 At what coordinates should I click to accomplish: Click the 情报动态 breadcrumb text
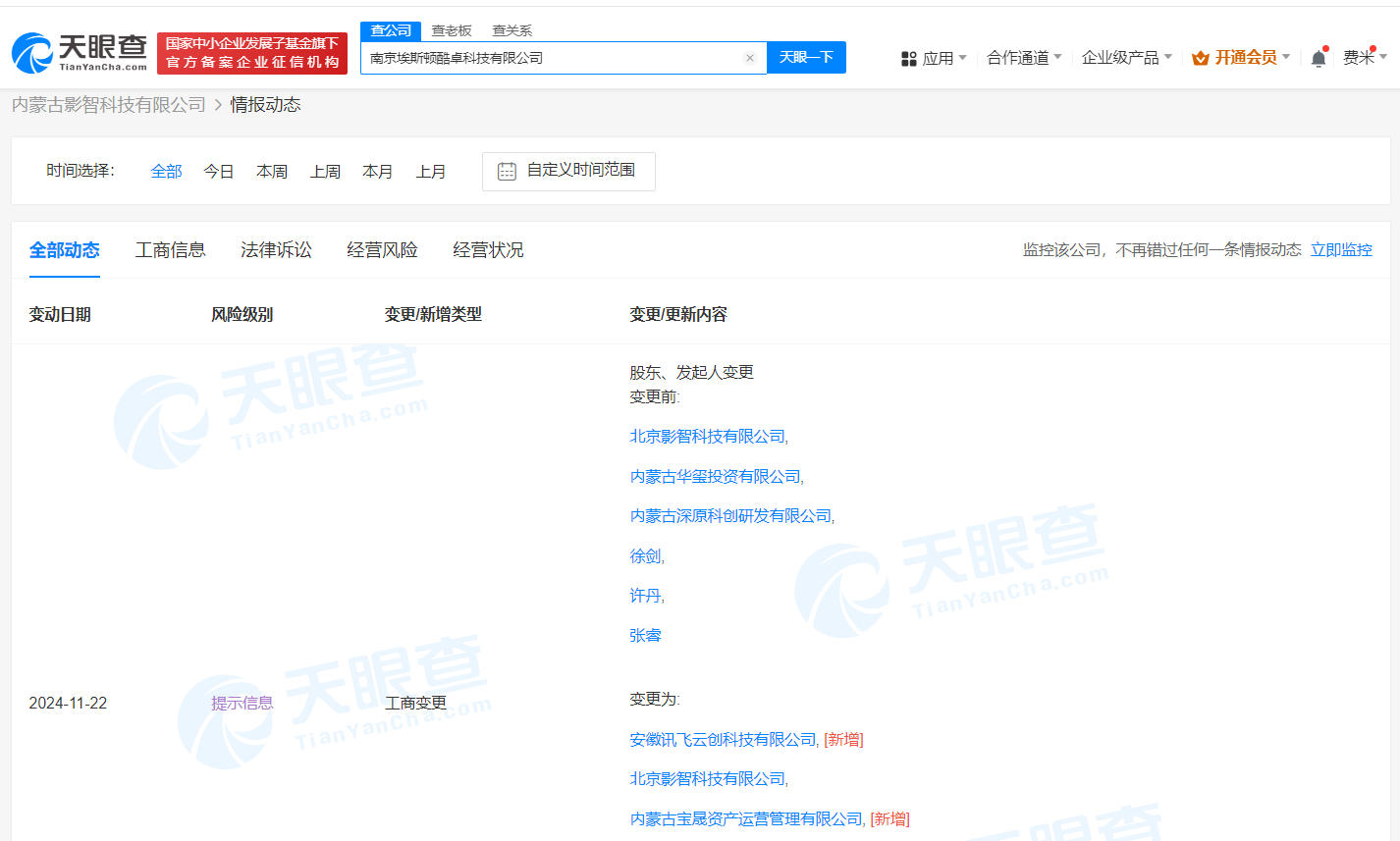point(265,105)
